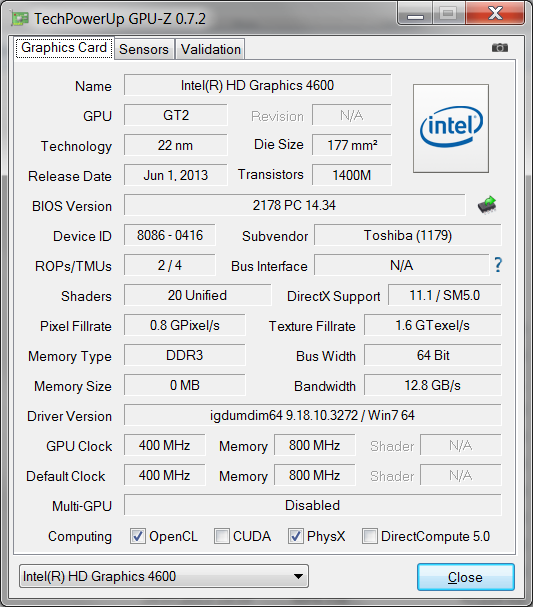
Task: Click the Bus Interface question mark icon
Action: point(498,265)
